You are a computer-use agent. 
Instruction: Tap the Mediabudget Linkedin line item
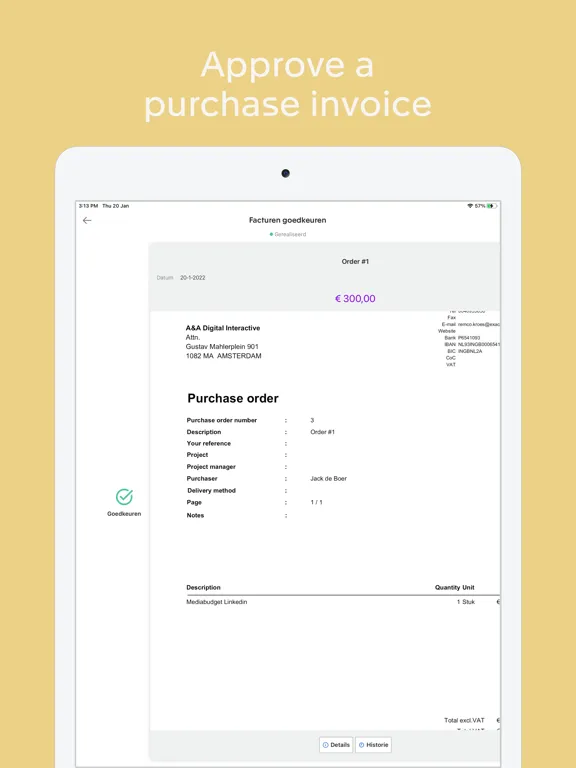pyautogui.click(x=216, y=602)
